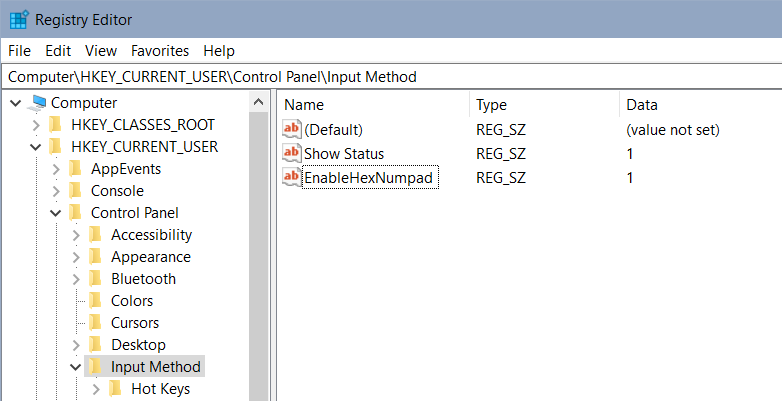Collapse the Input Method key
This screenshot has height=401, width=782.
[76, 367]
